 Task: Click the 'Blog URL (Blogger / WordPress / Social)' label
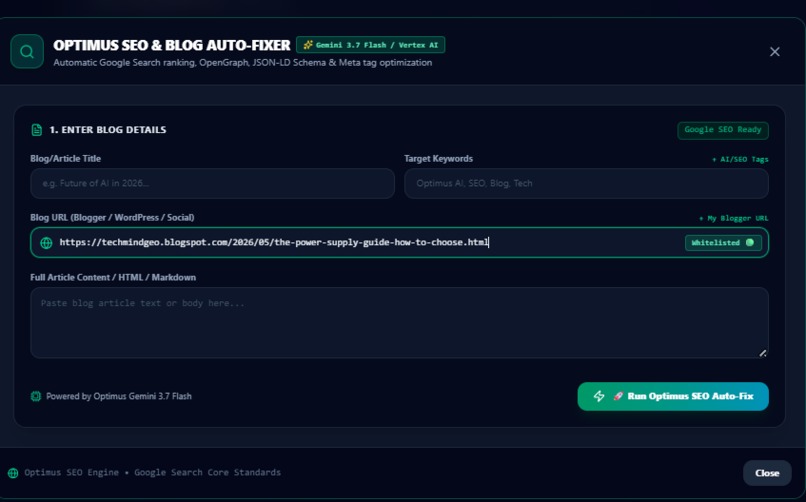pos(112,218)
